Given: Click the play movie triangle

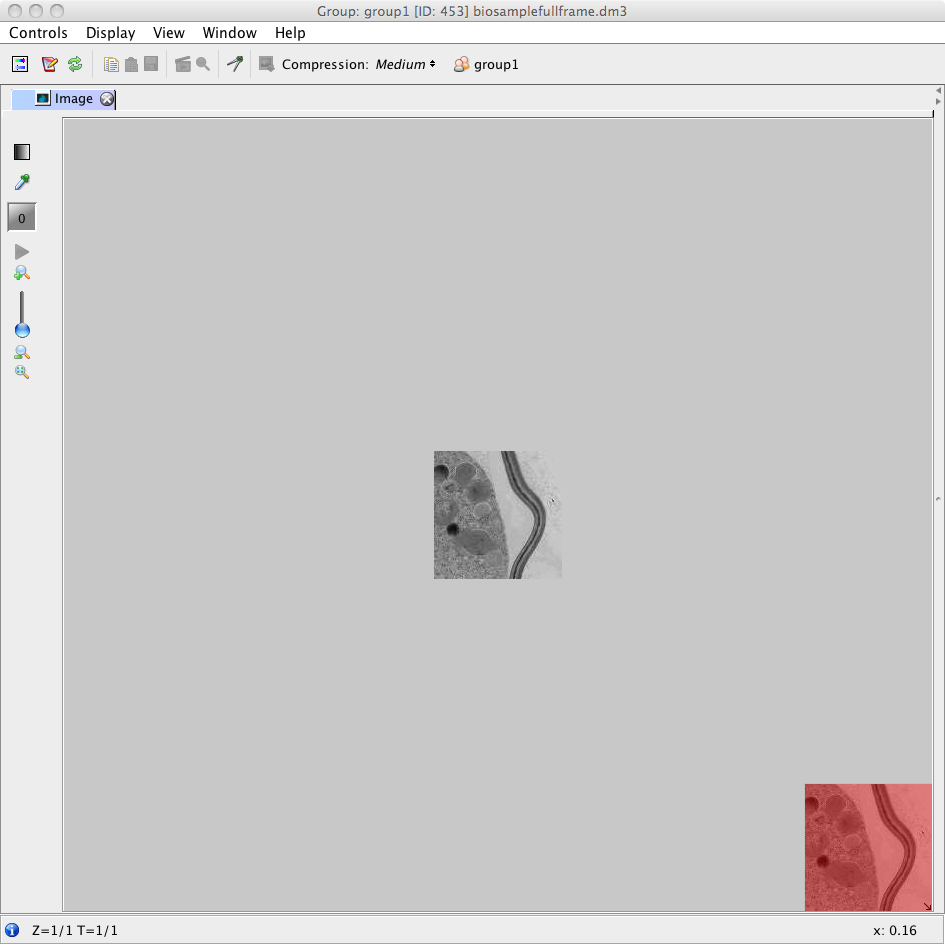Looking at the screenshot, I should click(22, 252).
